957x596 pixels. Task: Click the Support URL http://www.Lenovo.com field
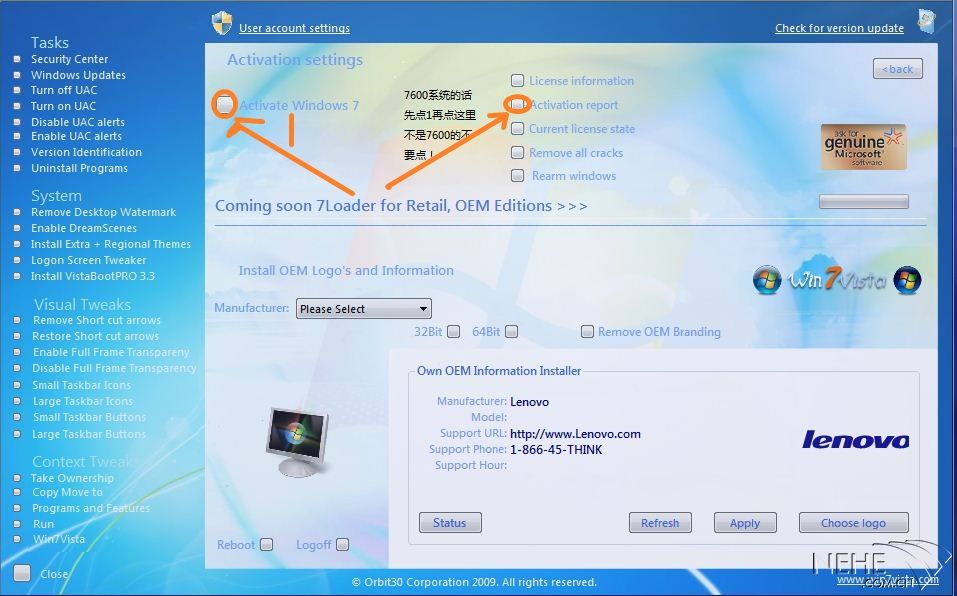(575, 434)
